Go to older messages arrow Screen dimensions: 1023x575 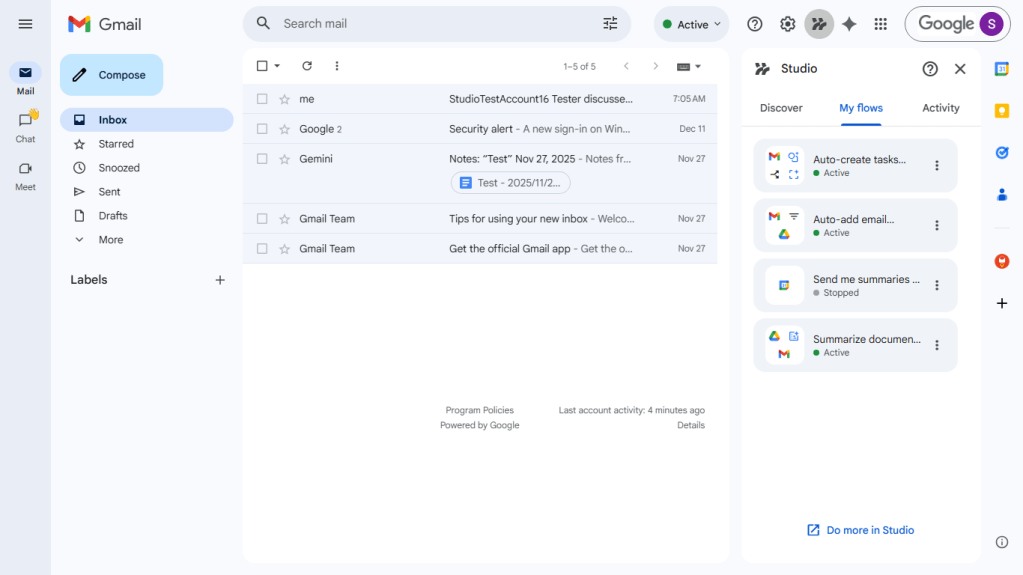click(656, 66)
